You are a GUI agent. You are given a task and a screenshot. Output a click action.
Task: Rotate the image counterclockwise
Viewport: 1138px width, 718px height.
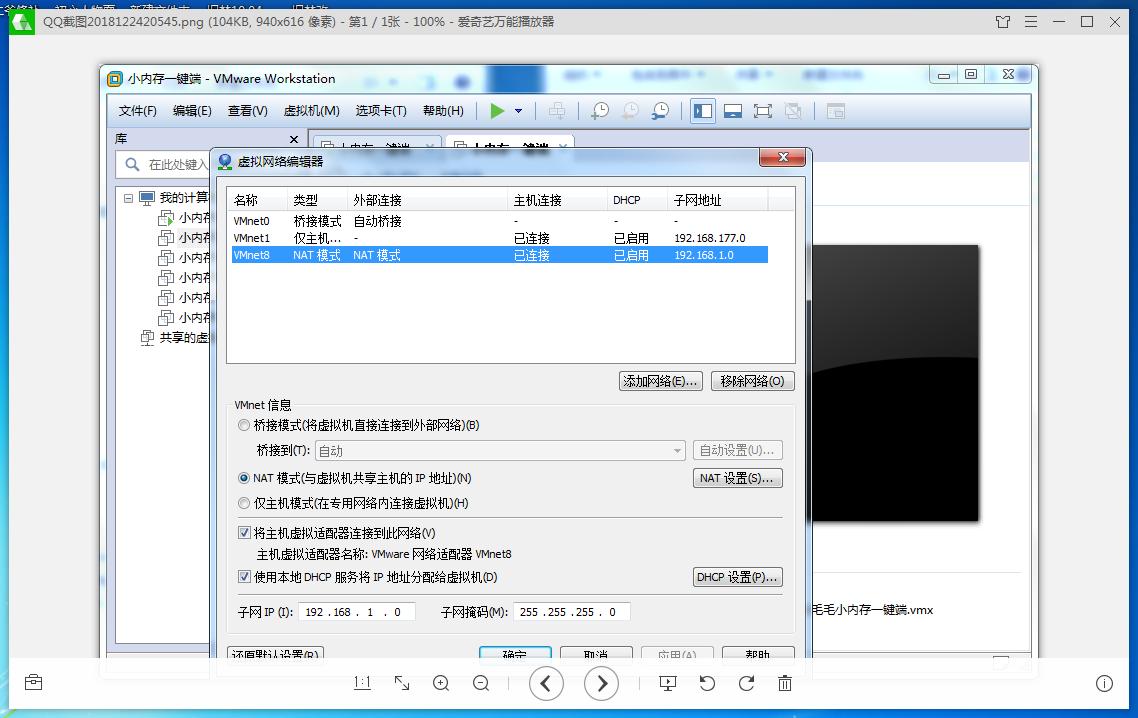point(707,683)
